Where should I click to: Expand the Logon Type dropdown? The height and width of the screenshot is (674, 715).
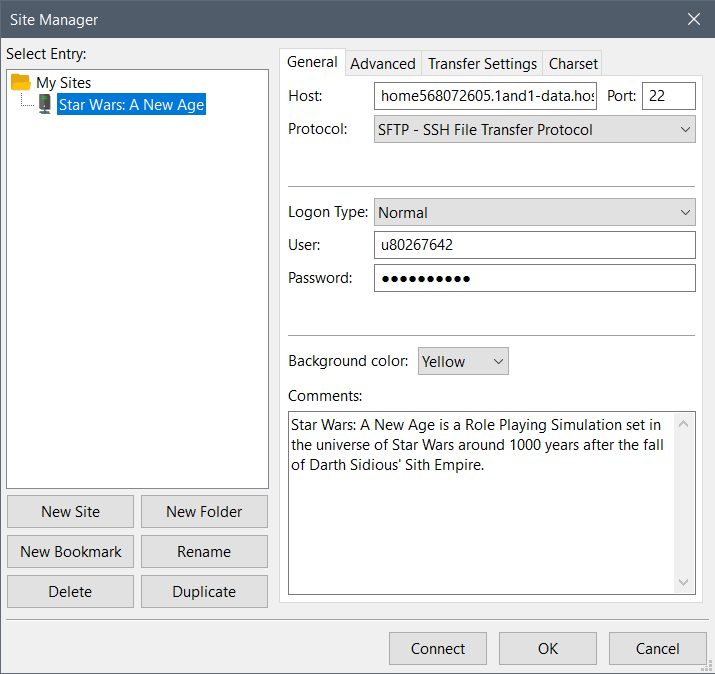point(535,212)
